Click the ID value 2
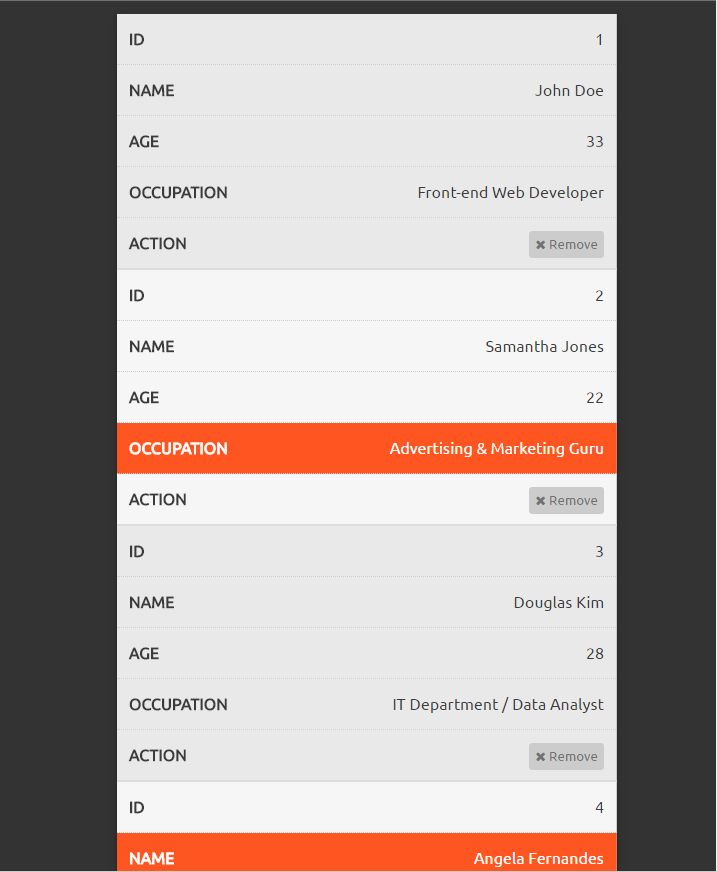The width and height of the screenshot is (717, 872). click(x=599, y=296)
